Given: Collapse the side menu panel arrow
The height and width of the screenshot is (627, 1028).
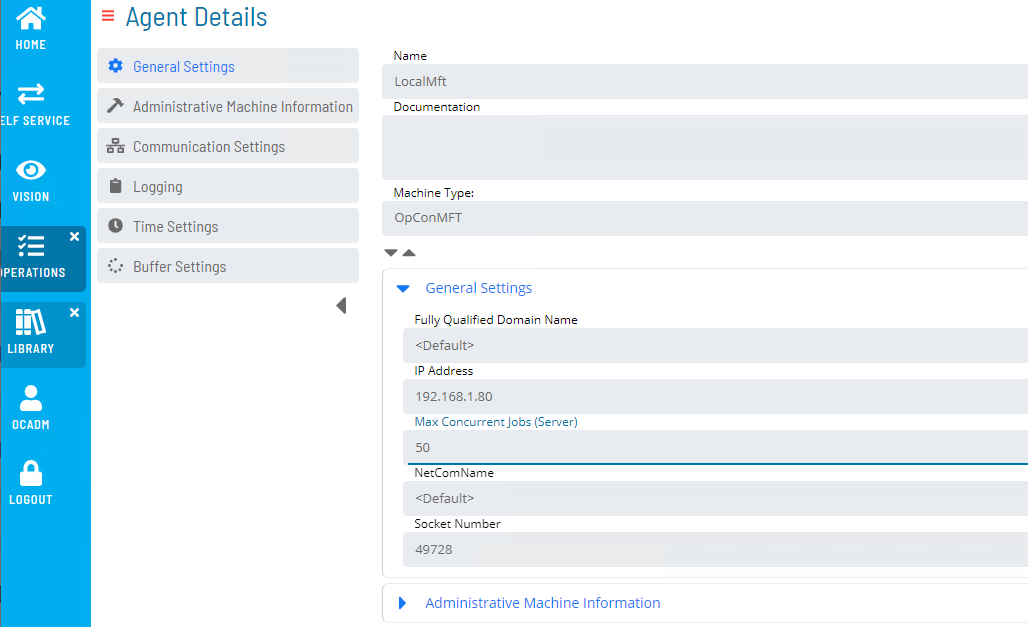Looking at the screenshot, I should [341, 306].
